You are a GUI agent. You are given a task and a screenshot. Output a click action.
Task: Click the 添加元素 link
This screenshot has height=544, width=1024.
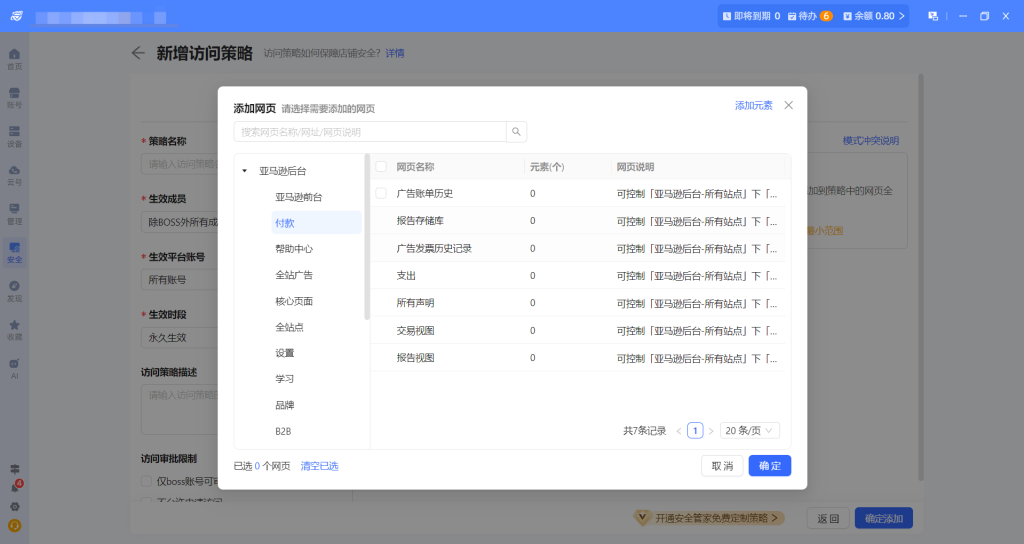753,105
